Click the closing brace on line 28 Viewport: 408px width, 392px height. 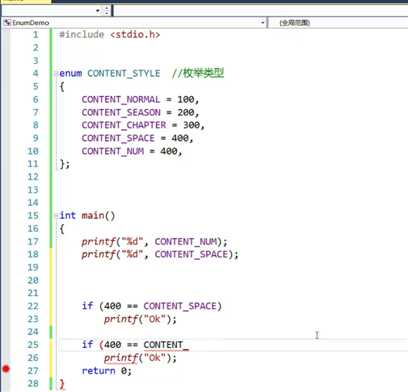pos(62,384)
